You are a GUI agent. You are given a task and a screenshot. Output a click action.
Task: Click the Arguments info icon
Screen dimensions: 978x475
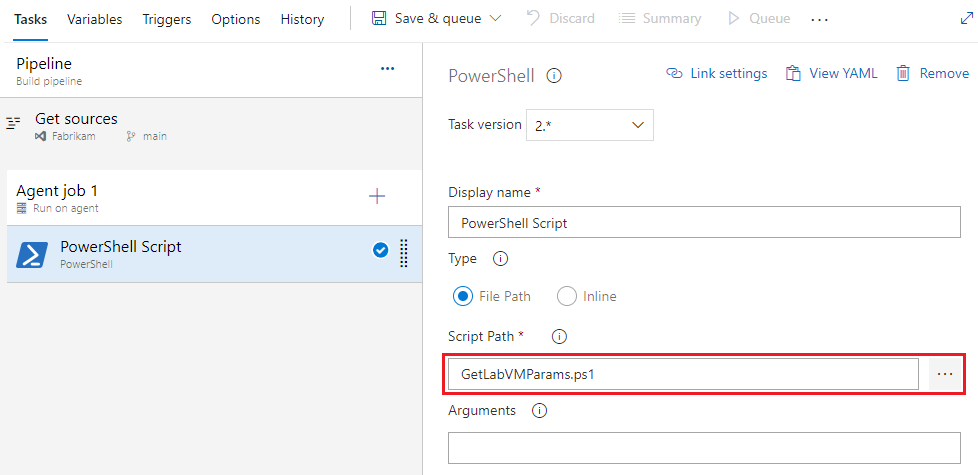(x=540, y=410)
